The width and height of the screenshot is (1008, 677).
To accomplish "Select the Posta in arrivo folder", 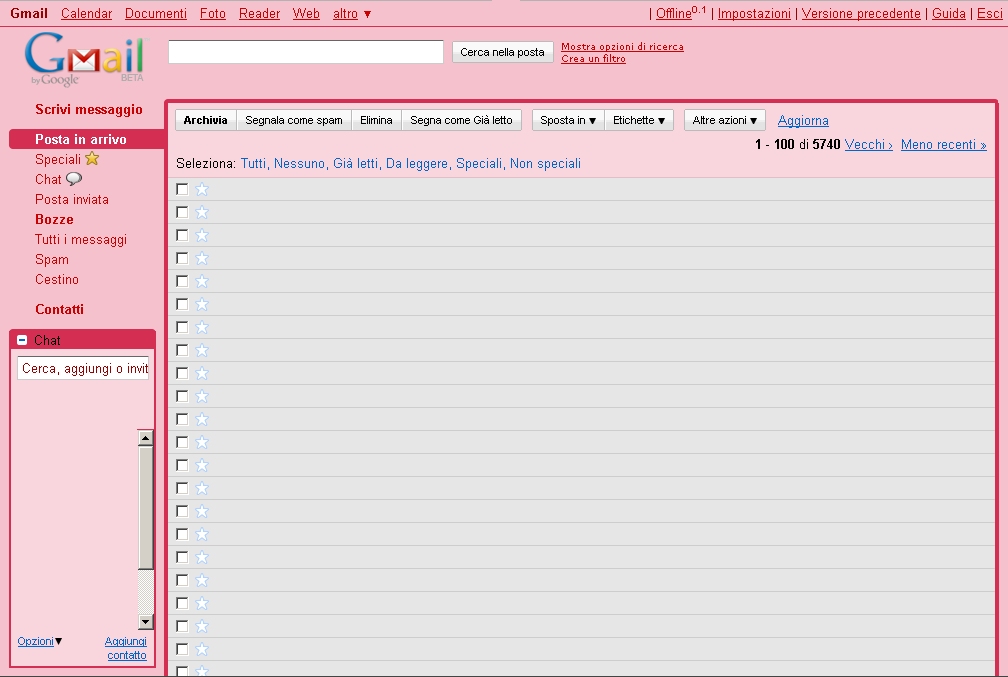I will (81, 140).
